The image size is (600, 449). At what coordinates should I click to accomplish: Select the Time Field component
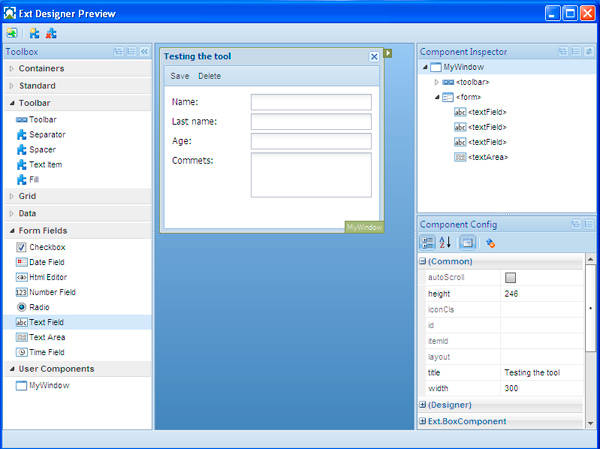[46, 352]
